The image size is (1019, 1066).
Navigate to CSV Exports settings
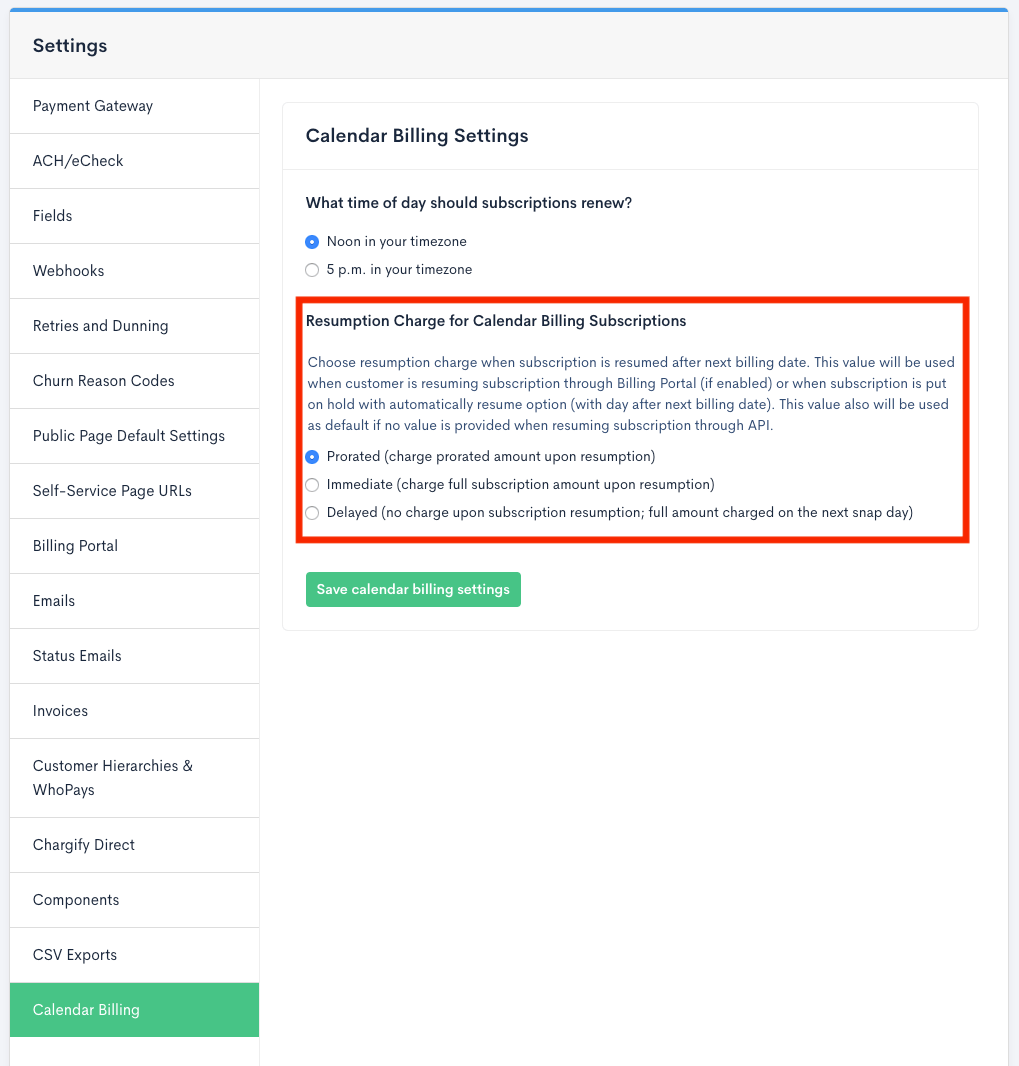click(x=75, y=955)
